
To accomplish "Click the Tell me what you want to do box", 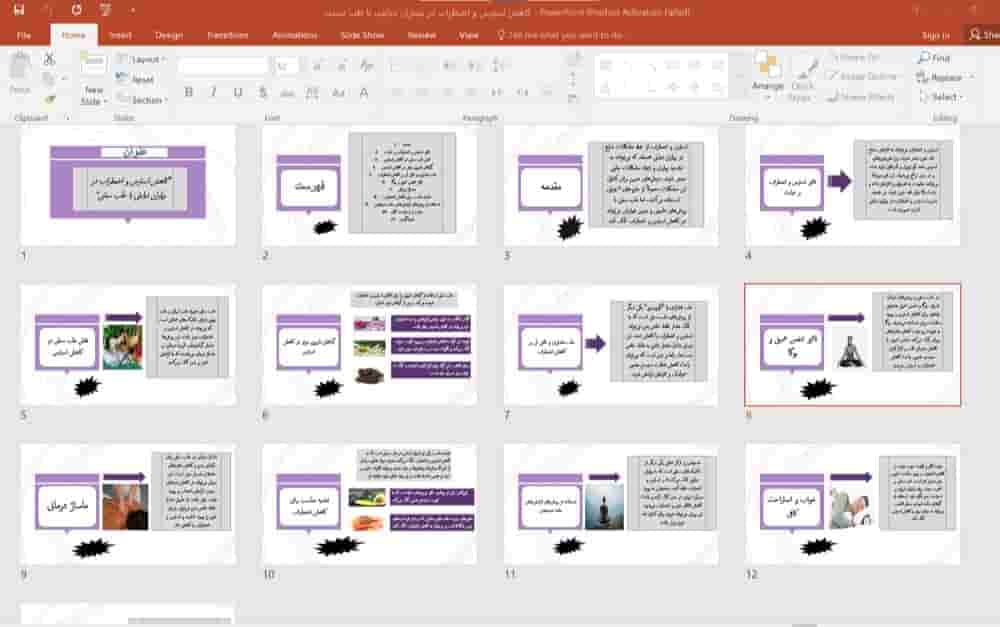I will (x=560, y=35).
